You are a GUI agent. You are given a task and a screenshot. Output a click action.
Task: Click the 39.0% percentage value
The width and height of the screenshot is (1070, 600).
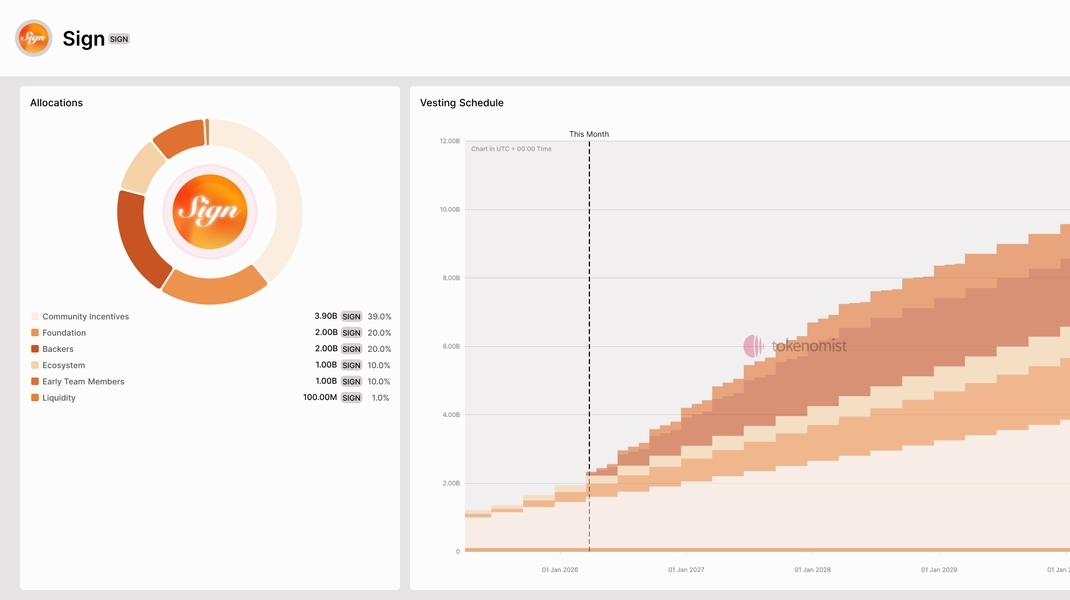click(379, 316)
